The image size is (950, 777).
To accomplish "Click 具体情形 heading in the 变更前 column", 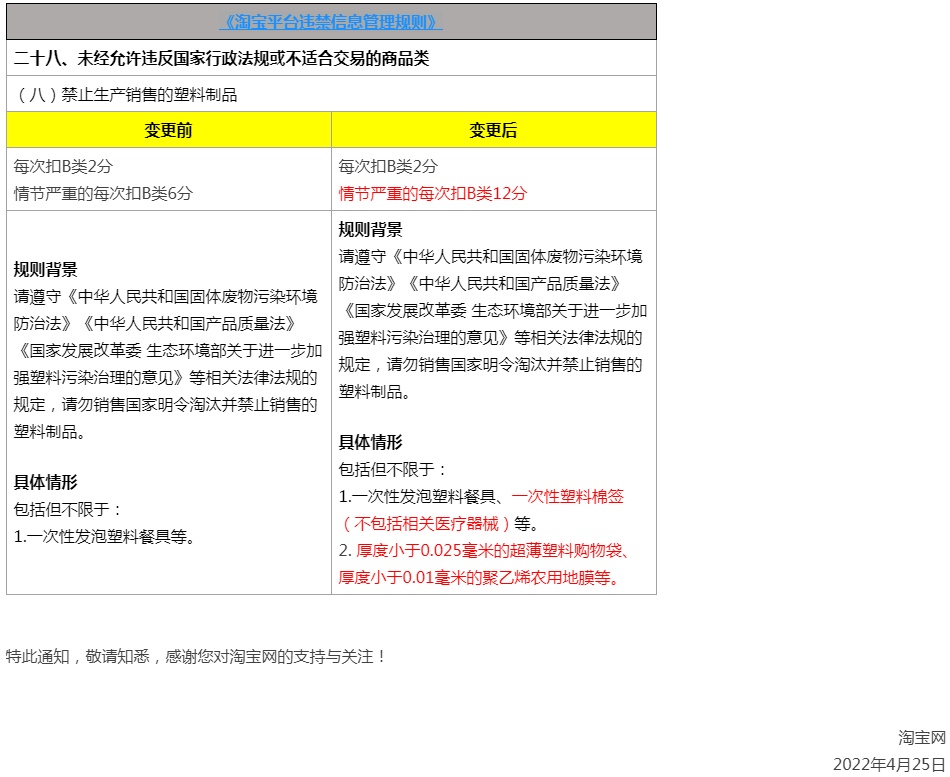I will (45, 482).
